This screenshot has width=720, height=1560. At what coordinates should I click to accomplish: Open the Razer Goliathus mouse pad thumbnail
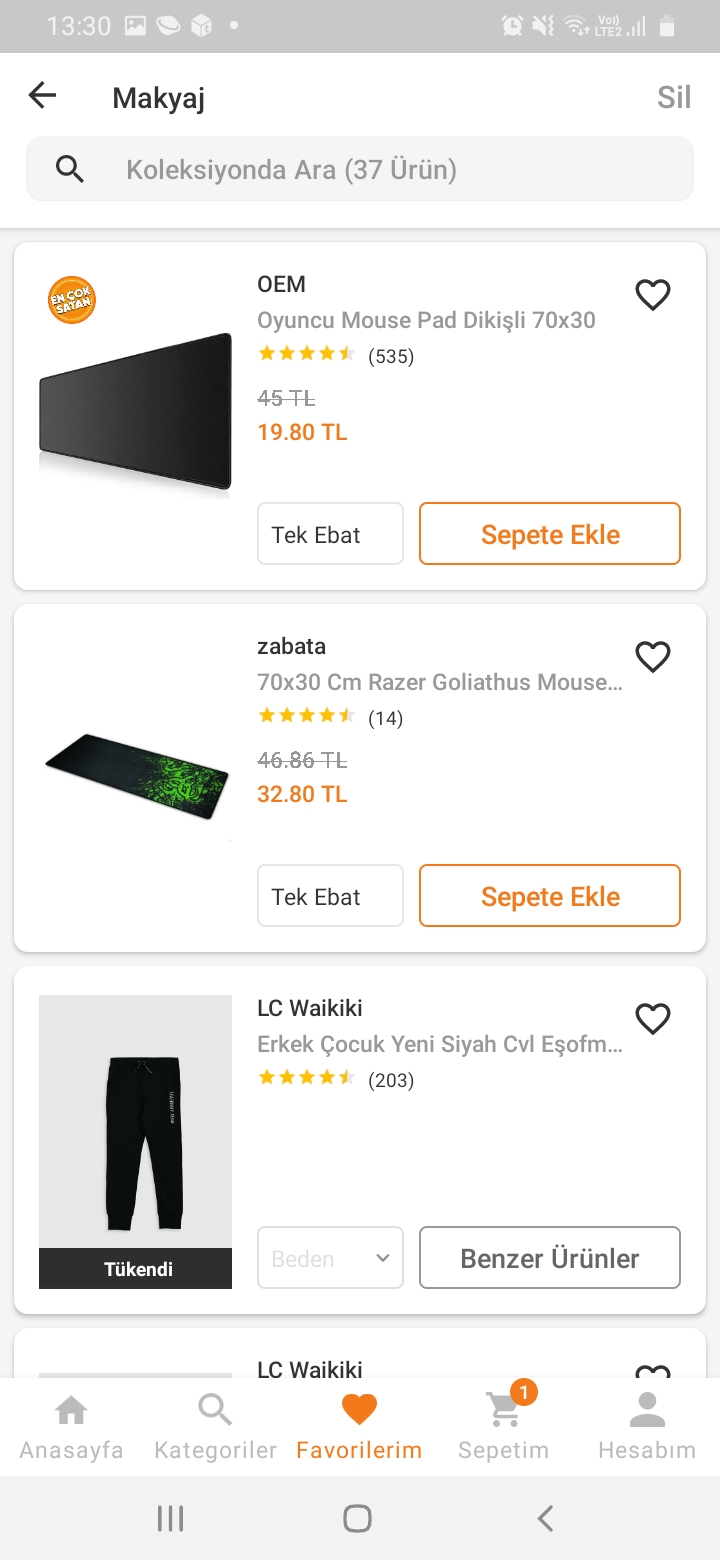pos(136,777)
